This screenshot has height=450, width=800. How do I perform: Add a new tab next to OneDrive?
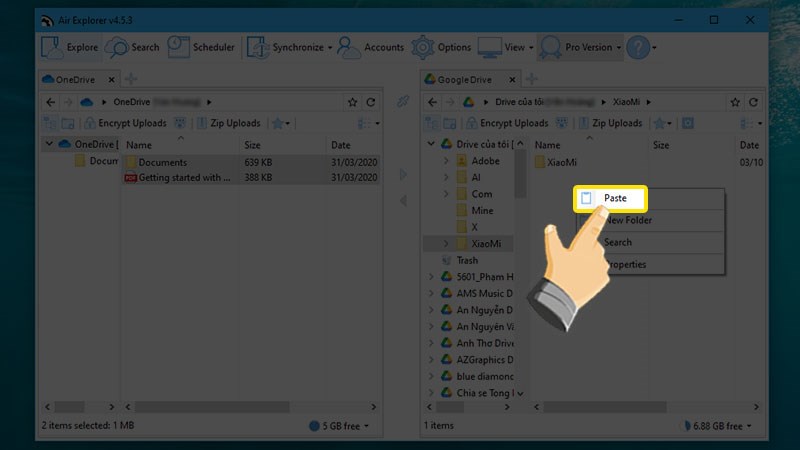pos(131,79)
